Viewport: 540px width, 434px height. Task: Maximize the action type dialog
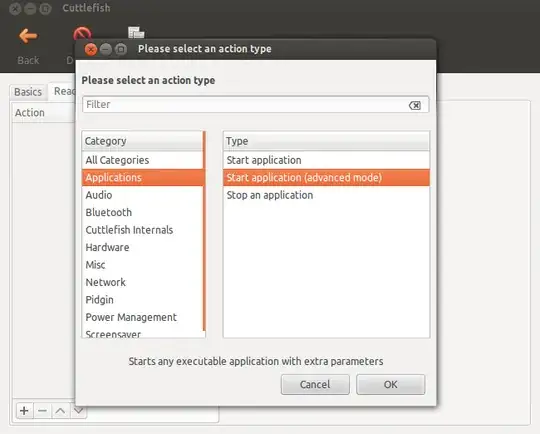point(121,50)
